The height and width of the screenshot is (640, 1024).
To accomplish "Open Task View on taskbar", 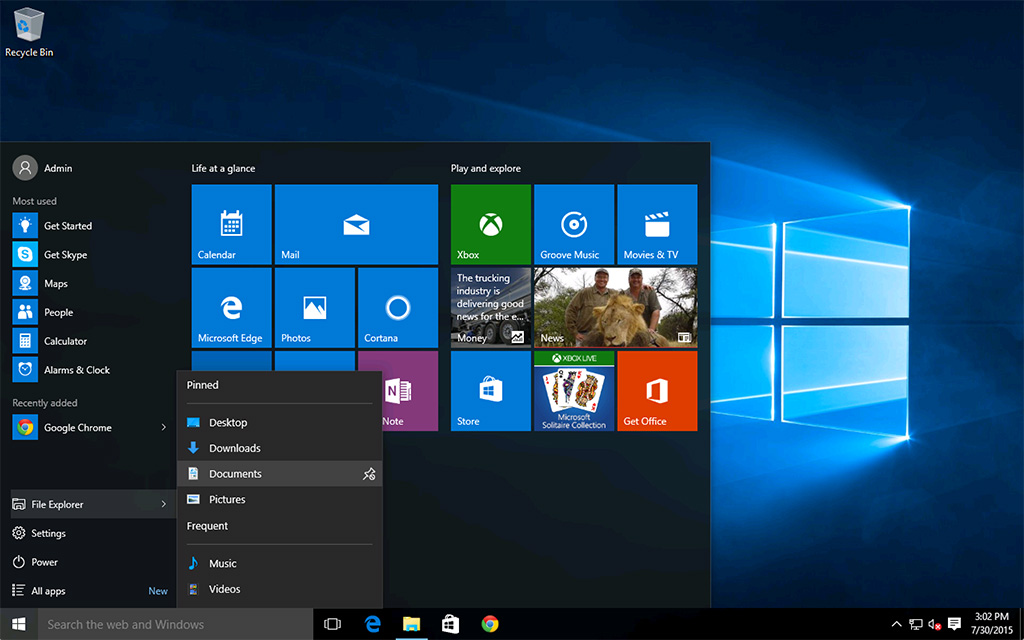I will (332, 624).
